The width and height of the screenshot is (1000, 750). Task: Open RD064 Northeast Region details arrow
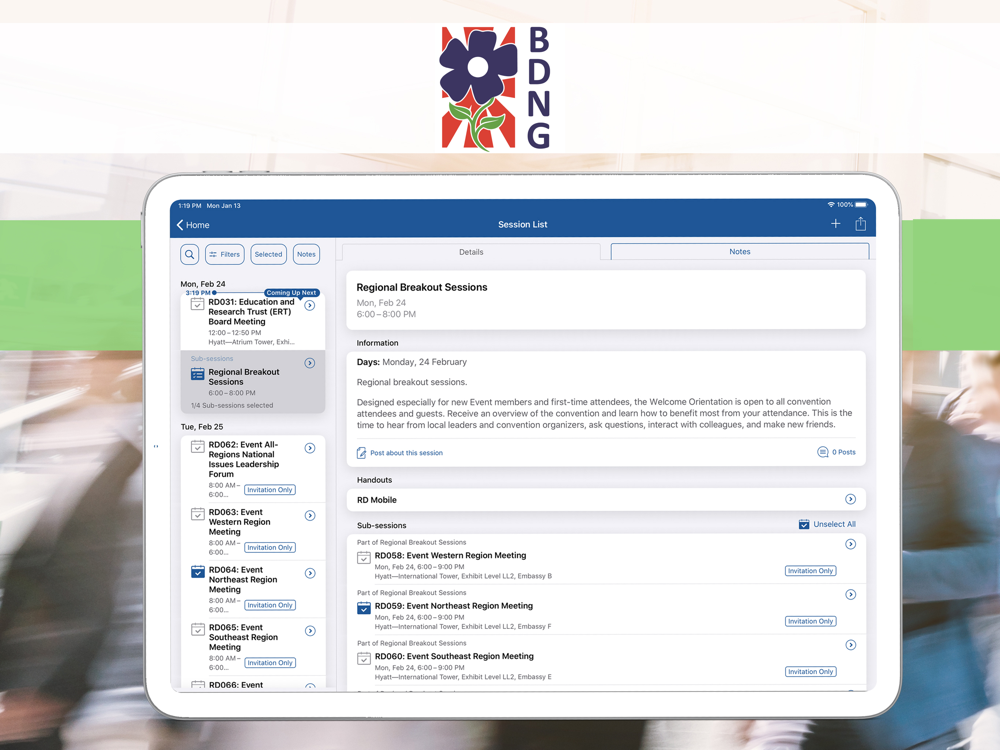coord(310,573)
